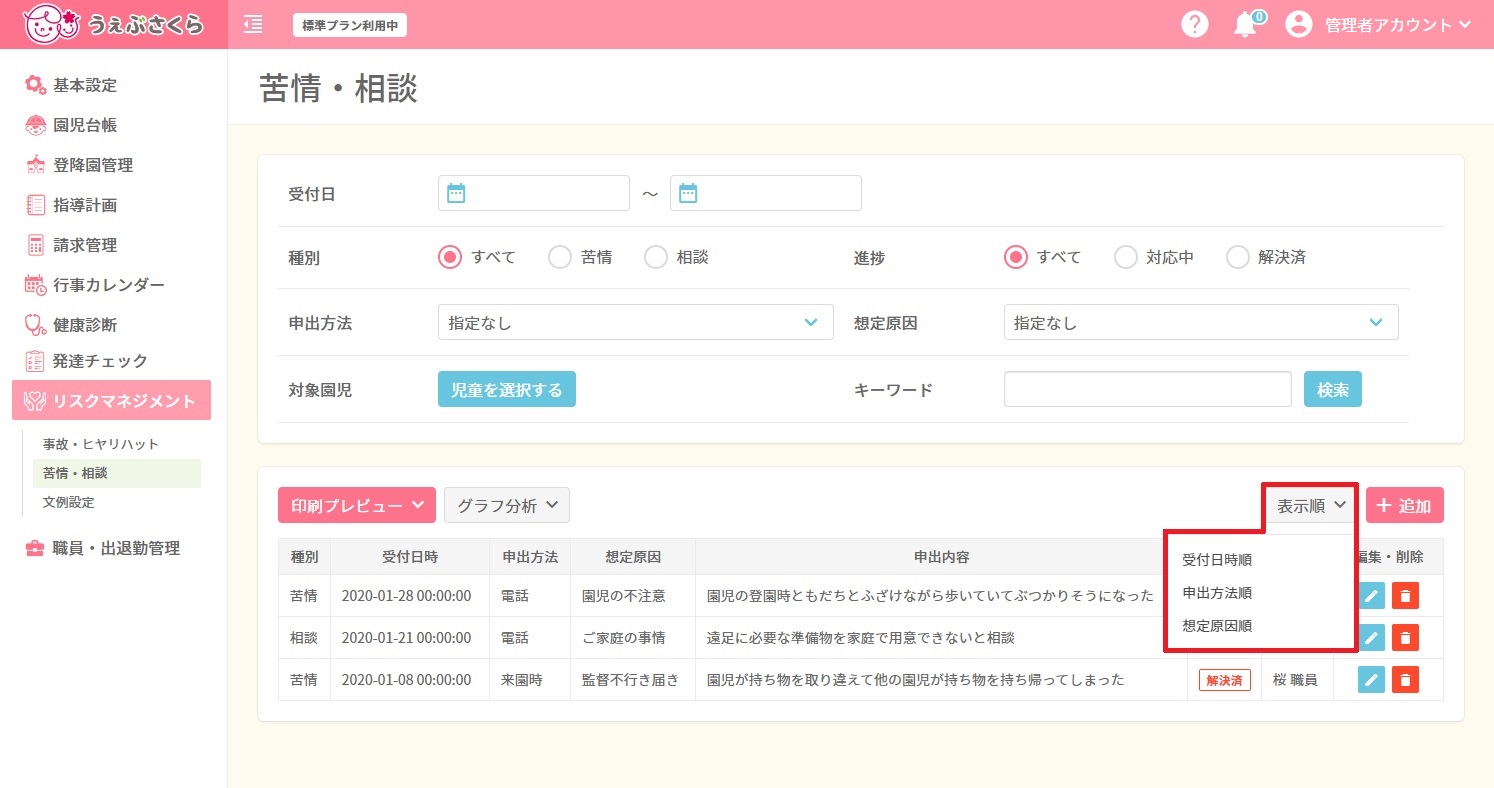Click the 標準プラン利用中 badge

tap(350, 25)
